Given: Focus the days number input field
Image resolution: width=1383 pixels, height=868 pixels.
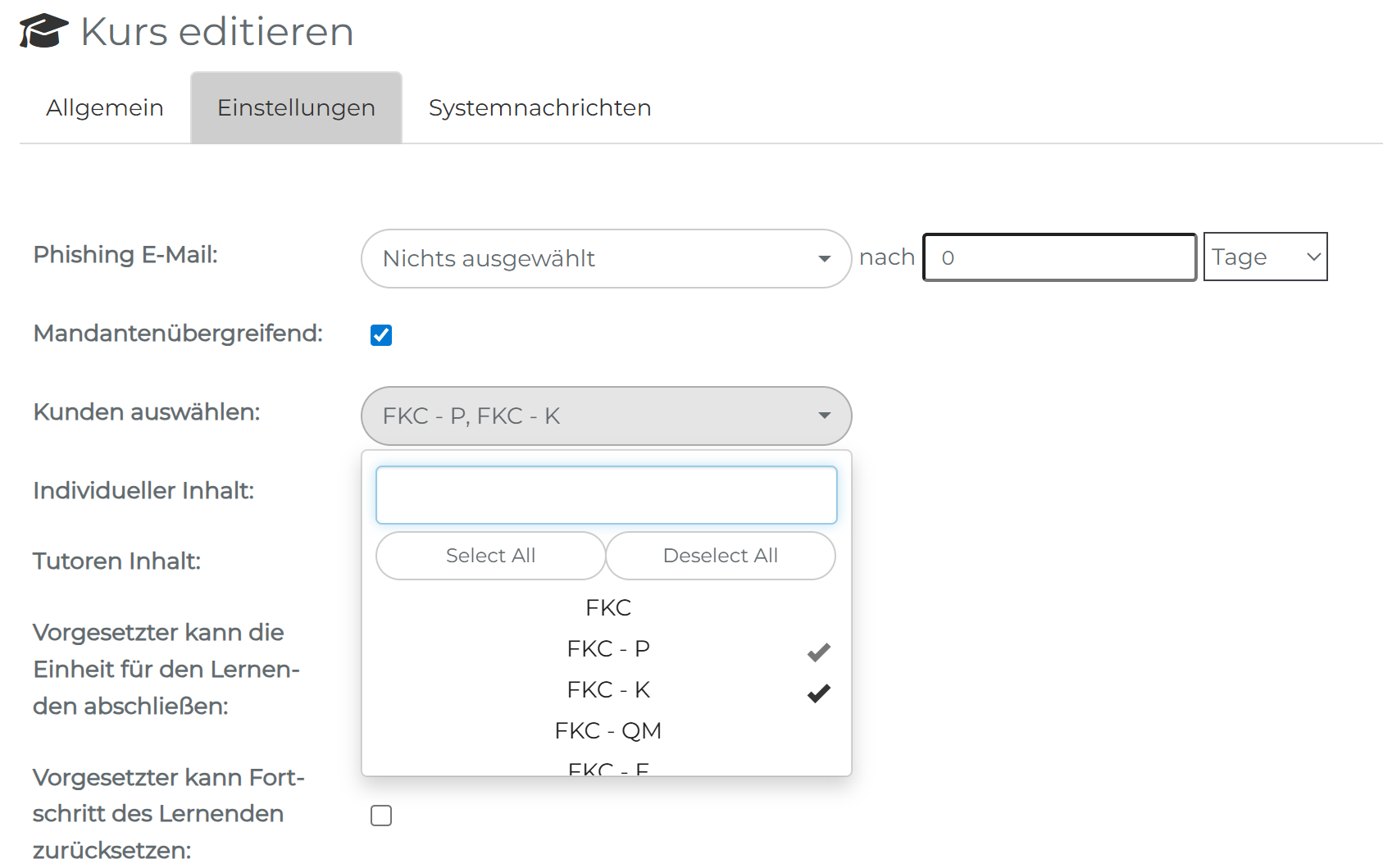Looking at the screenshot, I should click(x=1059, y=257).
